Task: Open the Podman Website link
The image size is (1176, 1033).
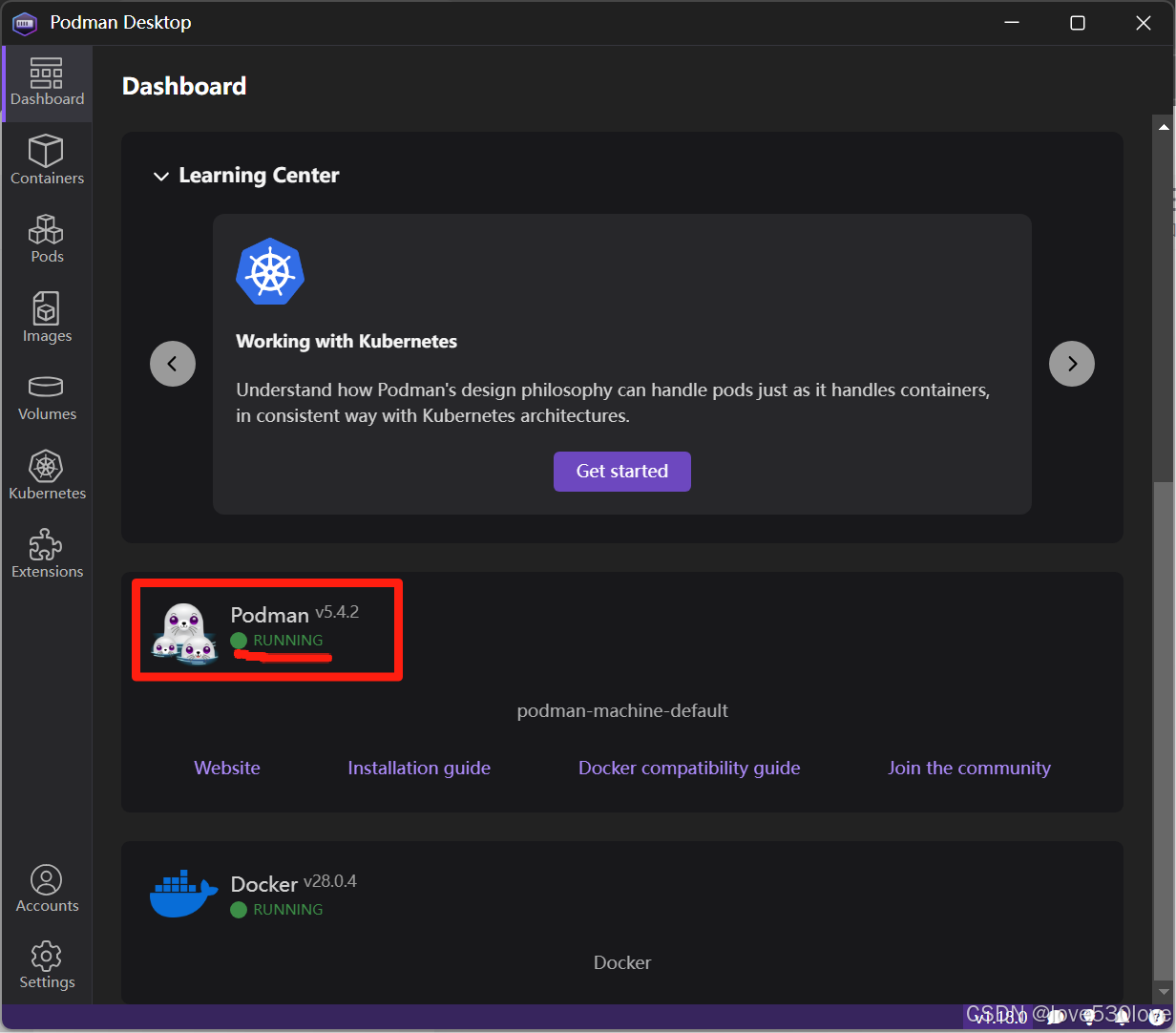Action: click(227, 768)
